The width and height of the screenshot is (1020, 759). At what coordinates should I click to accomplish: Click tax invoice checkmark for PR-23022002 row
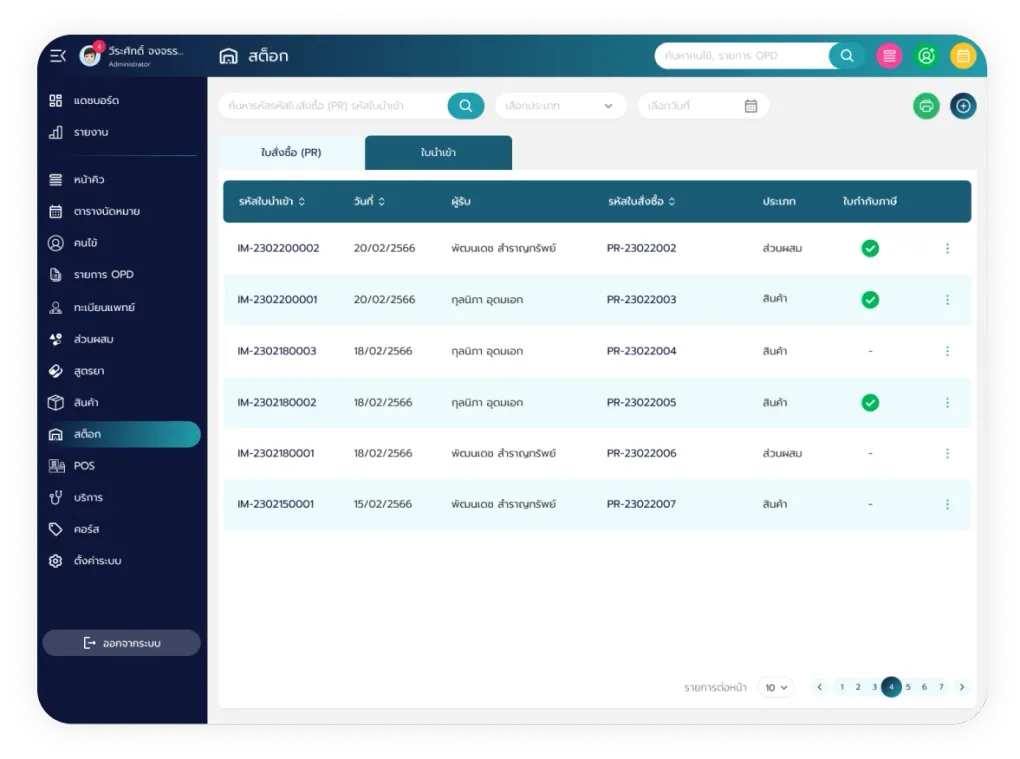pos(870,248)
